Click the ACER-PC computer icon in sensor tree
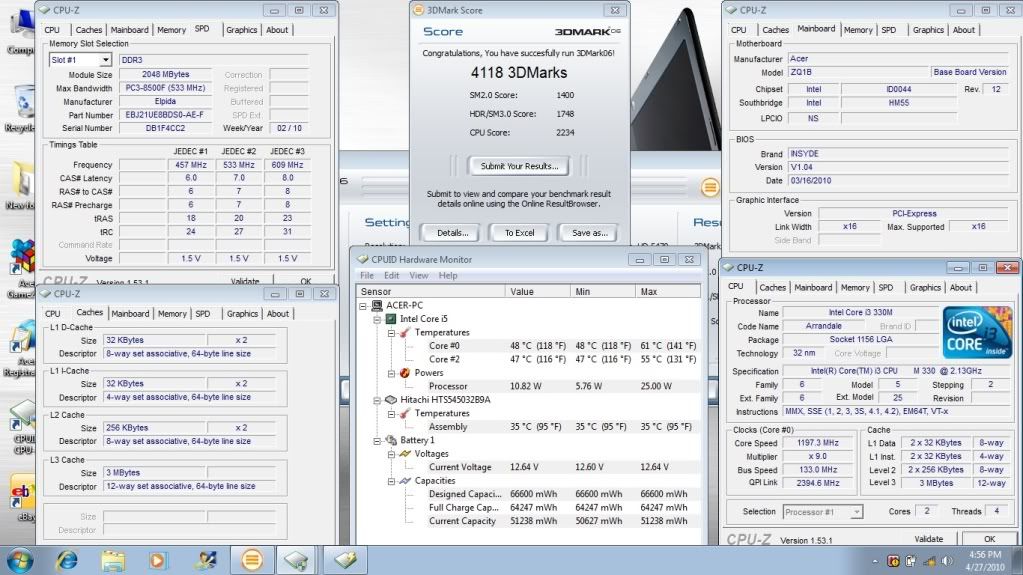The image size is (1023, 575). coord(376,305)
